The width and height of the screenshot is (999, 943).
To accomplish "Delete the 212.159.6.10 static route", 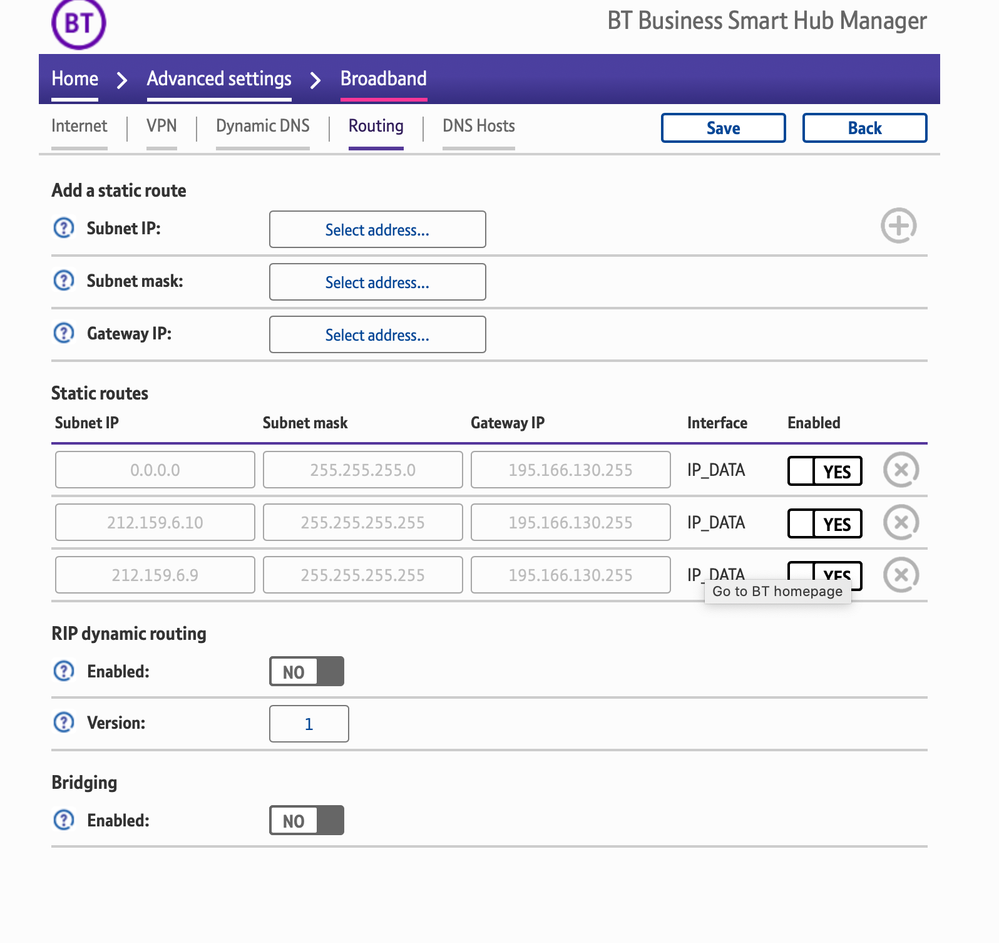I will pyautogui.click(x=900, y=522).
